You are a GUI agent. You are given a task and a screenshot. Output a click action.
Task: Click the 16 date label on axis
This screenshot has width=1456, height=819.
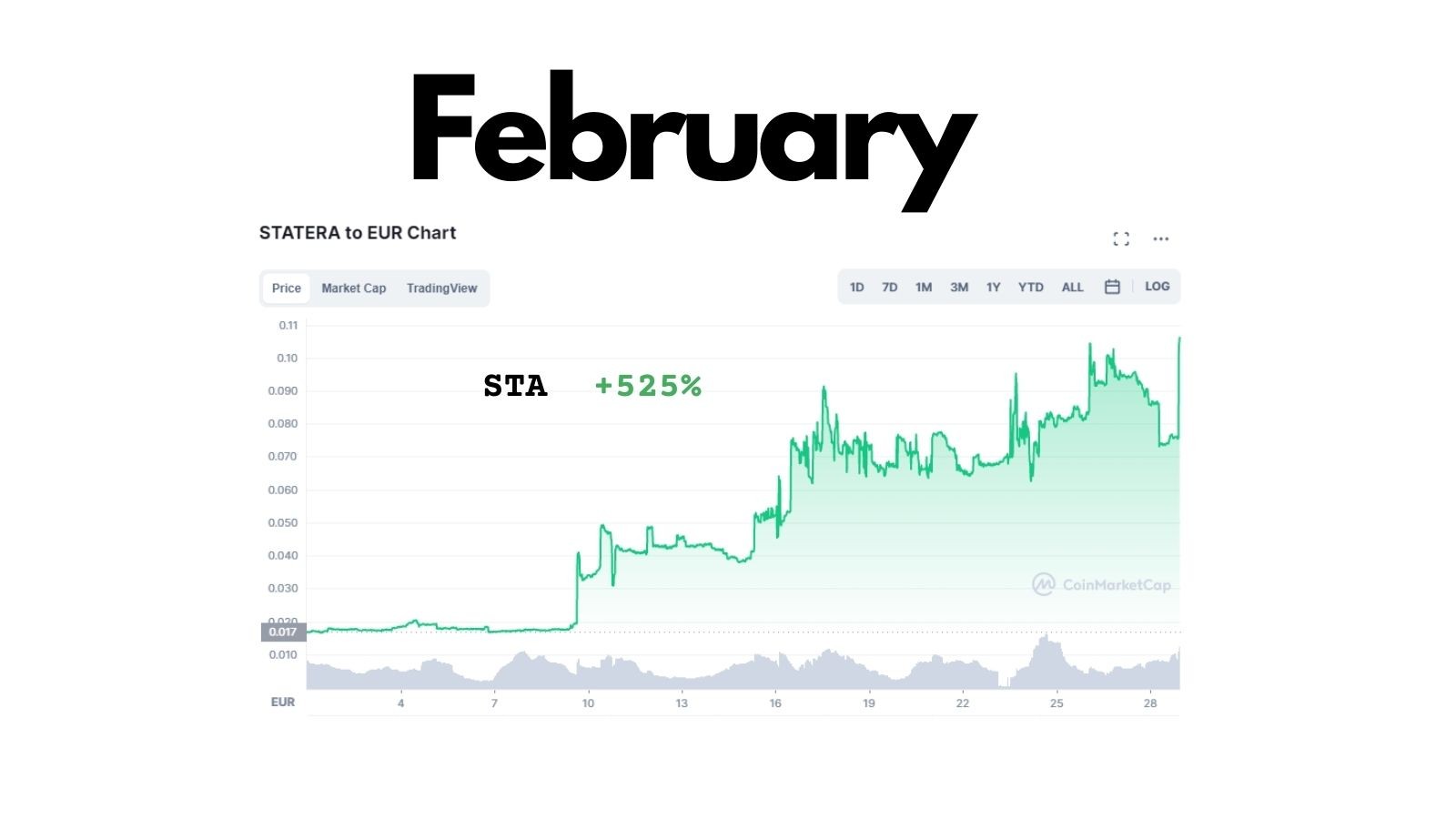tap(775, 703)
